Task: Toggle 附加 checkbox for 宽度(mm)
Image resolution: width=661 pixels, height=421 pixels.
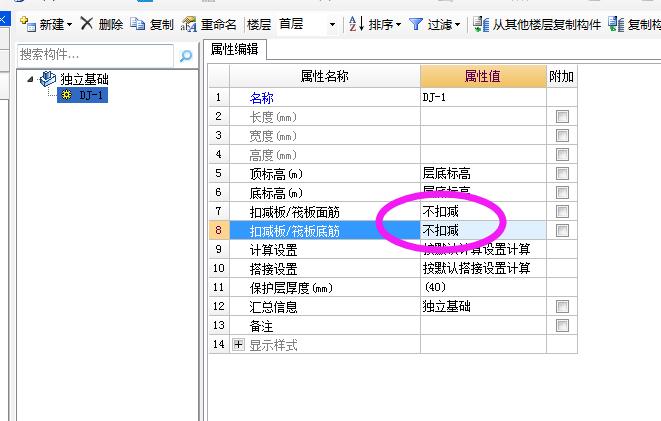Action: click(x=562, y=135)
